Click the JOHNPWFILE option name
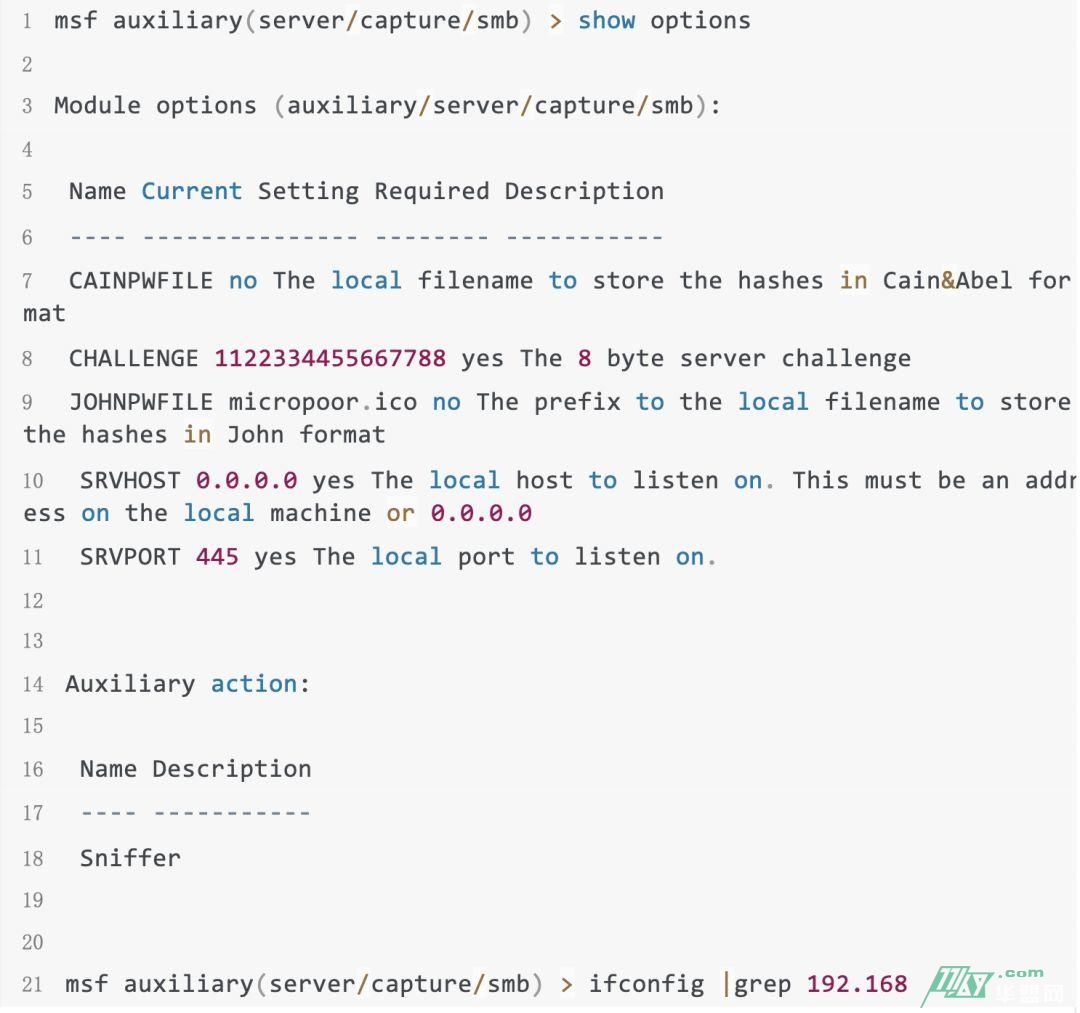 coord(140,402)
